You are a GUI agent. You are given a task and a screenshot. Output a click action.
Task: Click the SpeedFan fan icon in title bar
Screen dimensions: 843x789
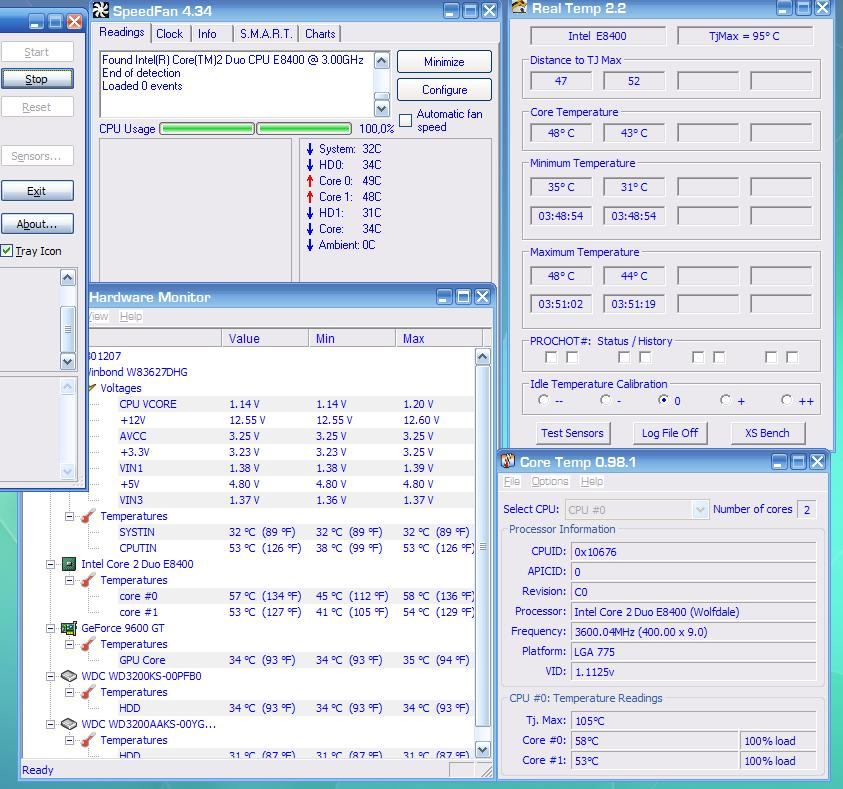(x=101, y=10)
